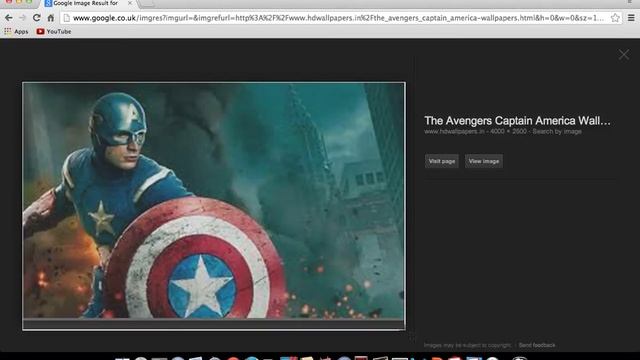Viewport: 640px width, 360px height.
Task: Open the Apps bookmarks shortcut
Action: 16,31
